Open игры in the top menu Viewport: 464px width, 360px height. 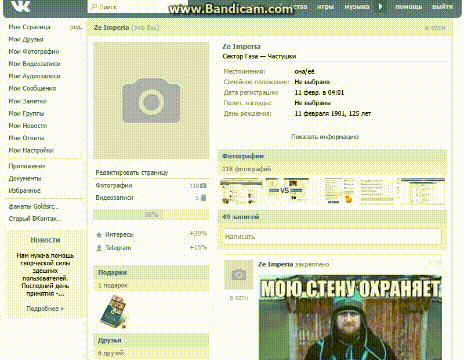click(325, 6)
